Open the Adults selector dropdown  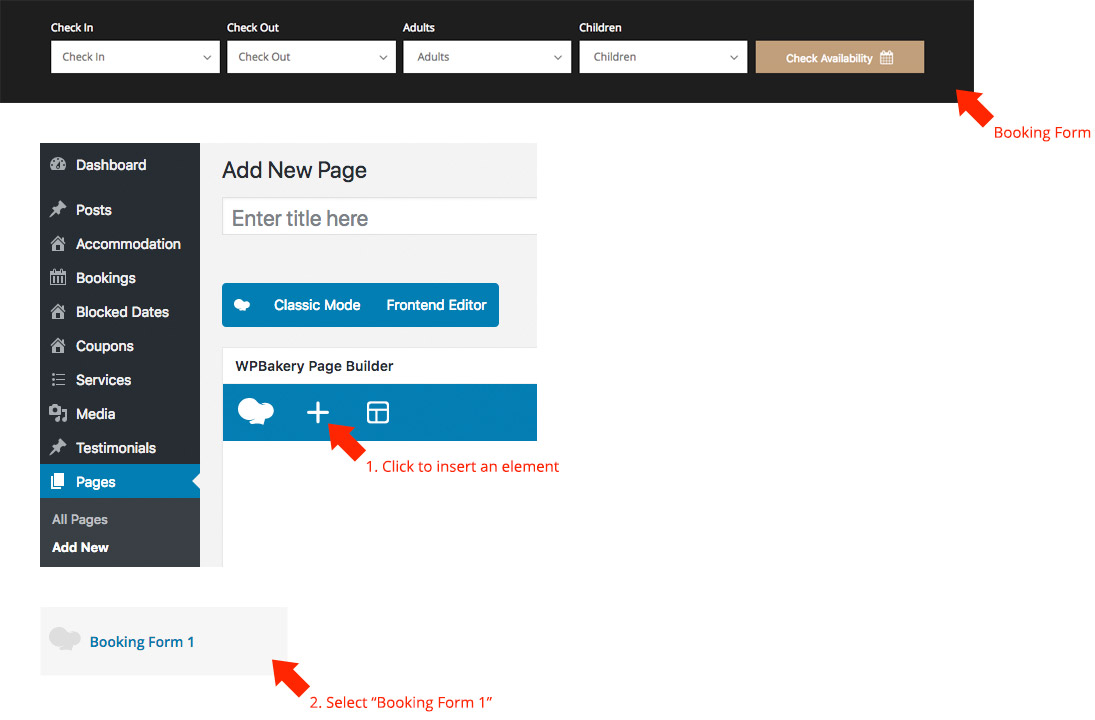click(x=487, y=57)
